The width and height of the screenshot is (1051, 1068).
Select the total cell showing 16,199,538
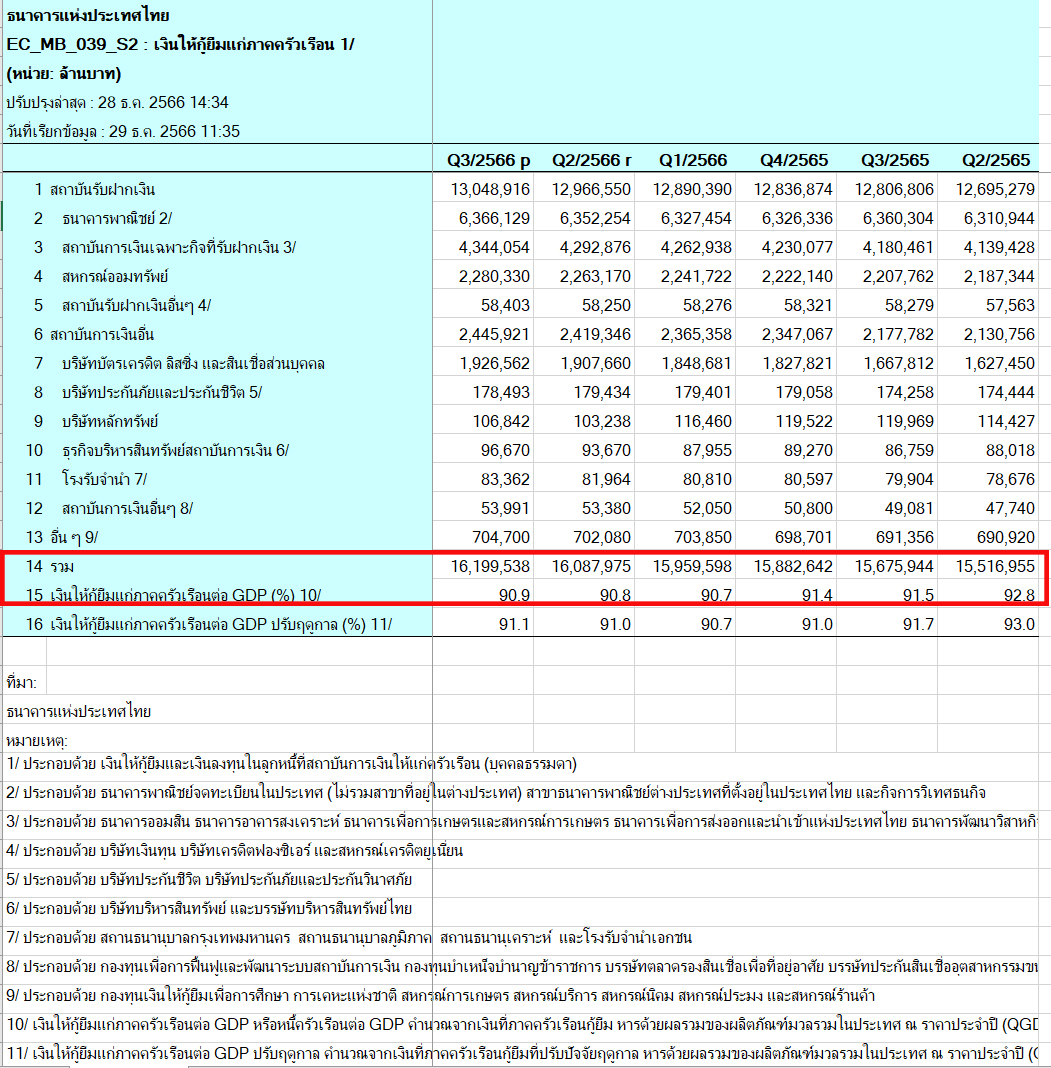coord(490,566)
